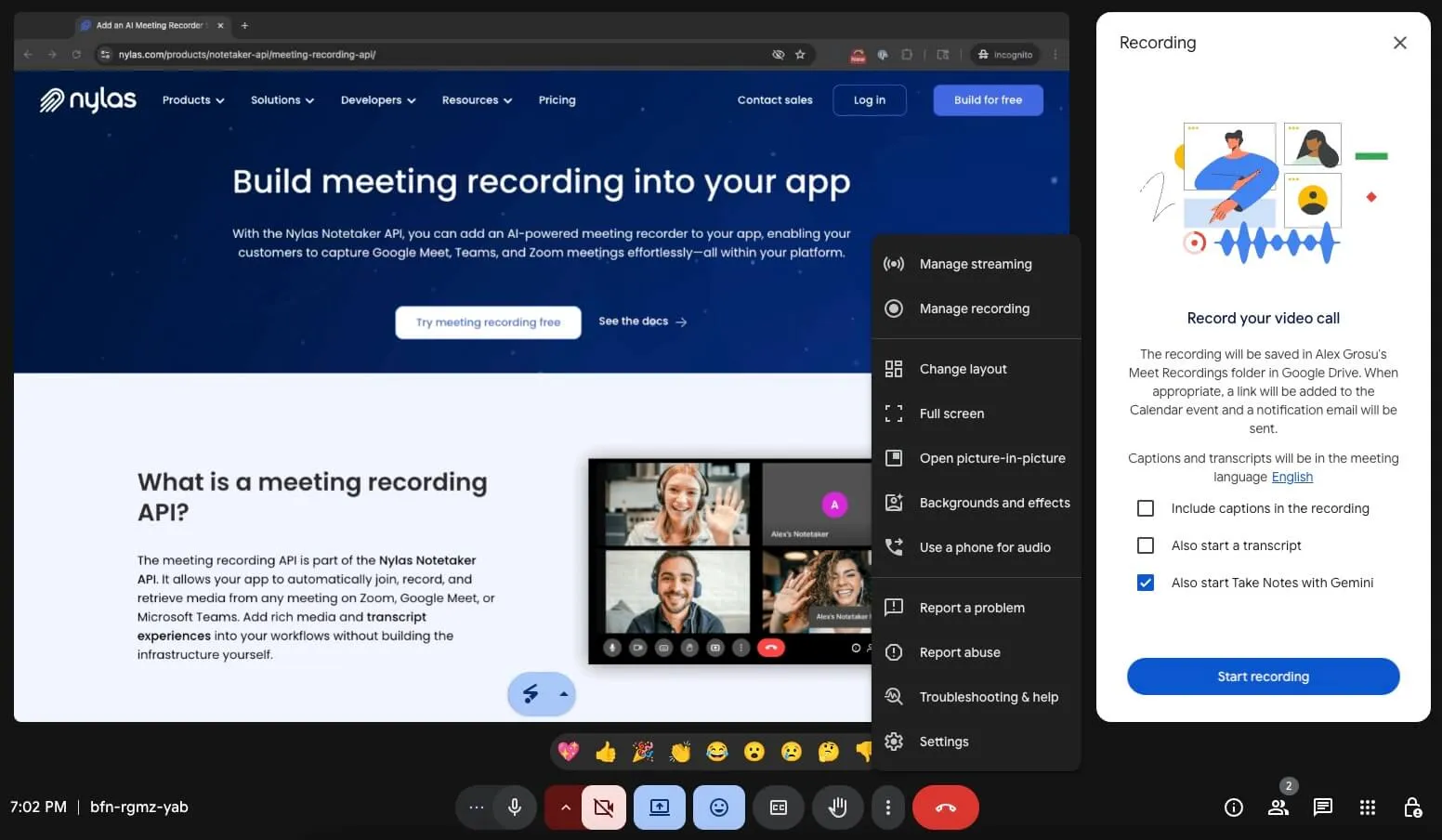Close the Recording side panel
This screenshot has height=840, width=1442.
point(1400,43)
